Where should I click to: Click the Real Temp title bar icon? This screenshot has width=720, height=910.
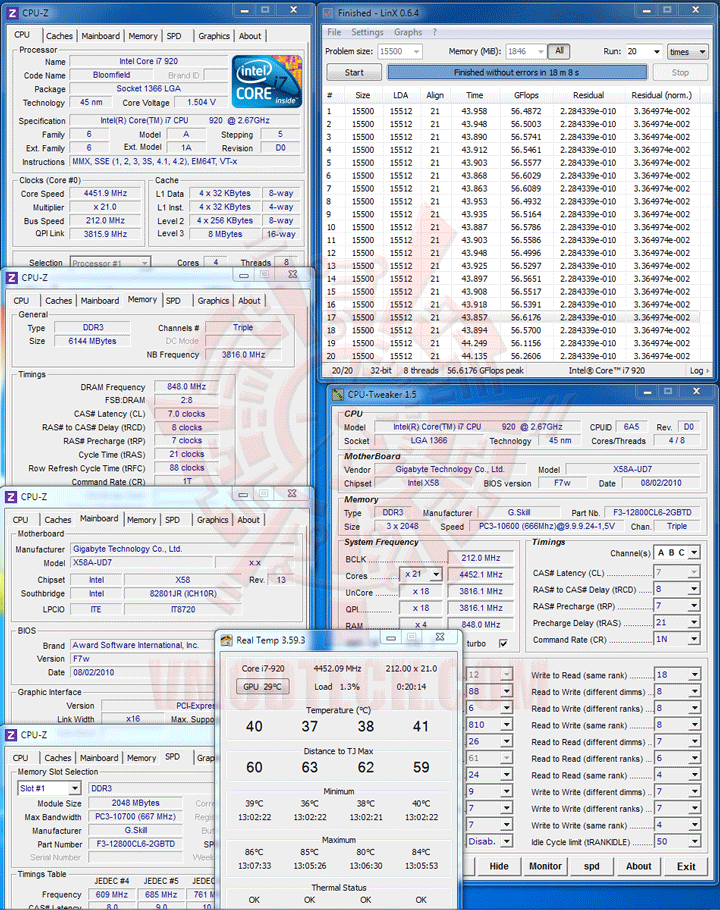point(226,640)
